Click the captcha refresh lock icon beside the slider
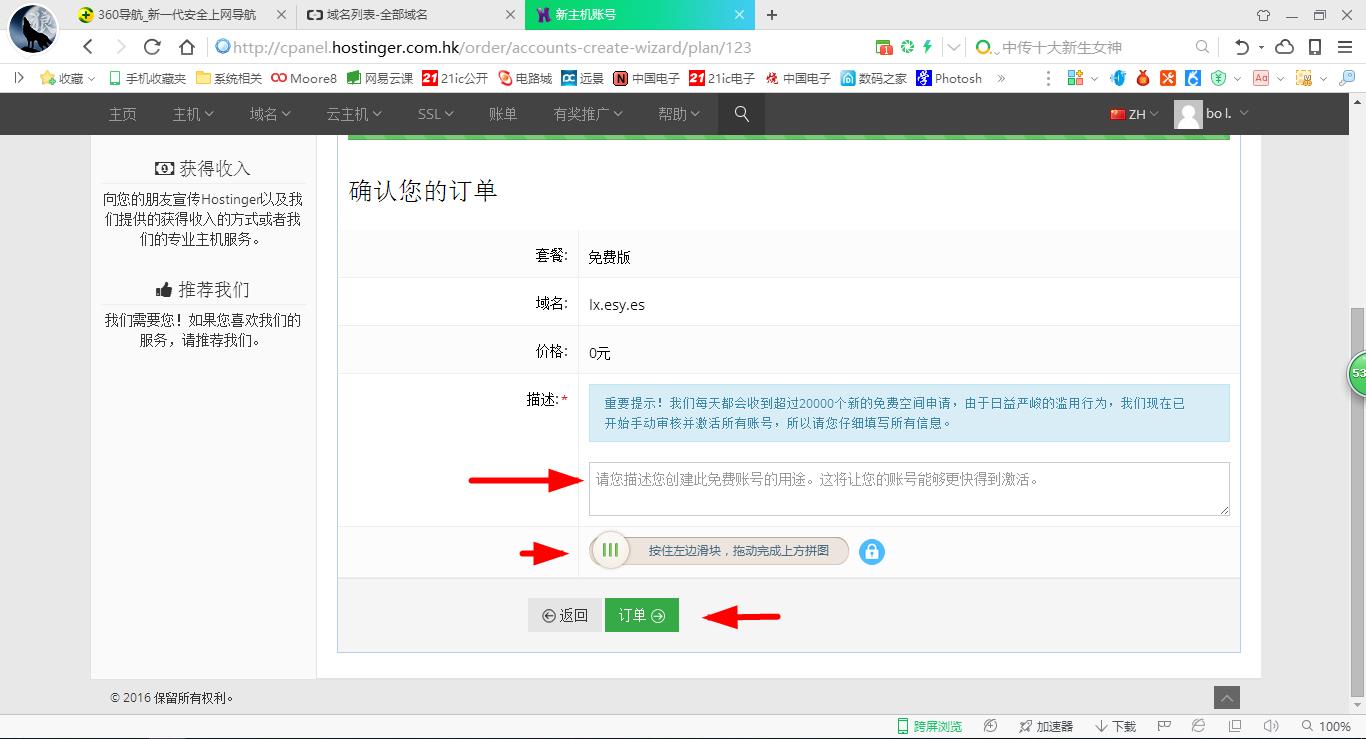Viewport: 1366px width, 739px height. click(x=871, y=551)
